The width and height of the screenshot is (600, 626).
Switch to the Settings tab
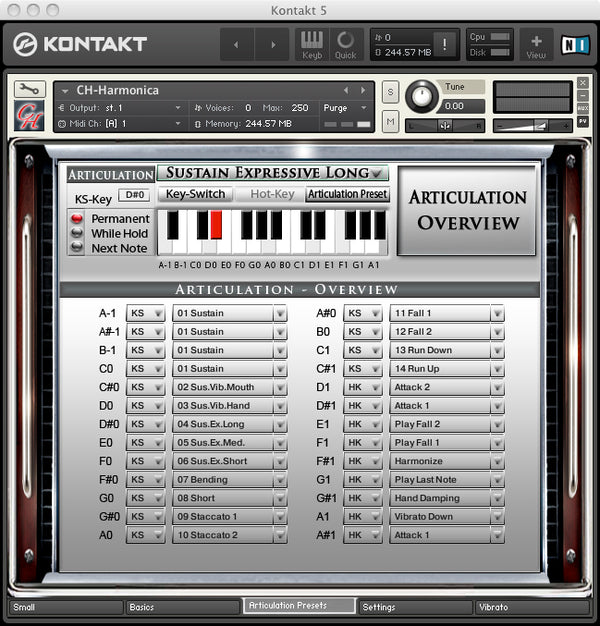[x=415, y=607]
